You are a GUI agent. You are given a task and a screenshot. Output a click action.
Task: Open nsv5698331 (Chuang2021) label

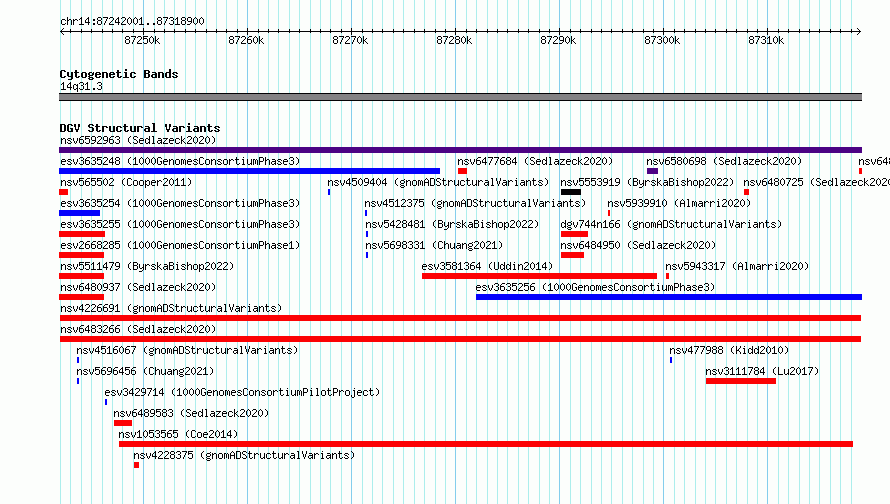tap(434, 245)
